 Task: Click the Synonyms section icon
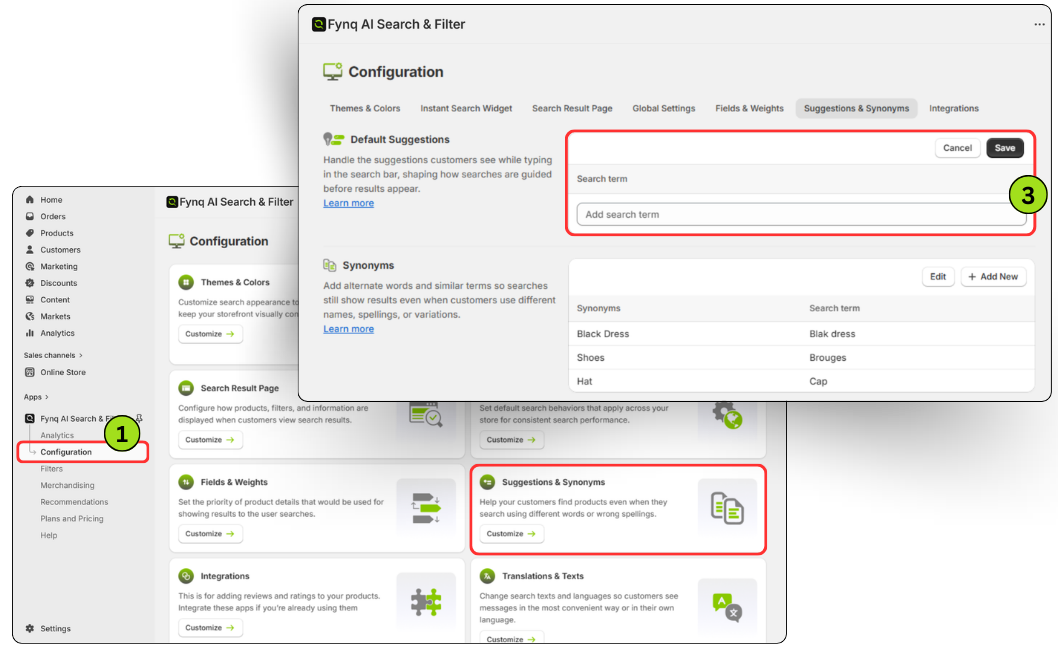pos(329,265)
